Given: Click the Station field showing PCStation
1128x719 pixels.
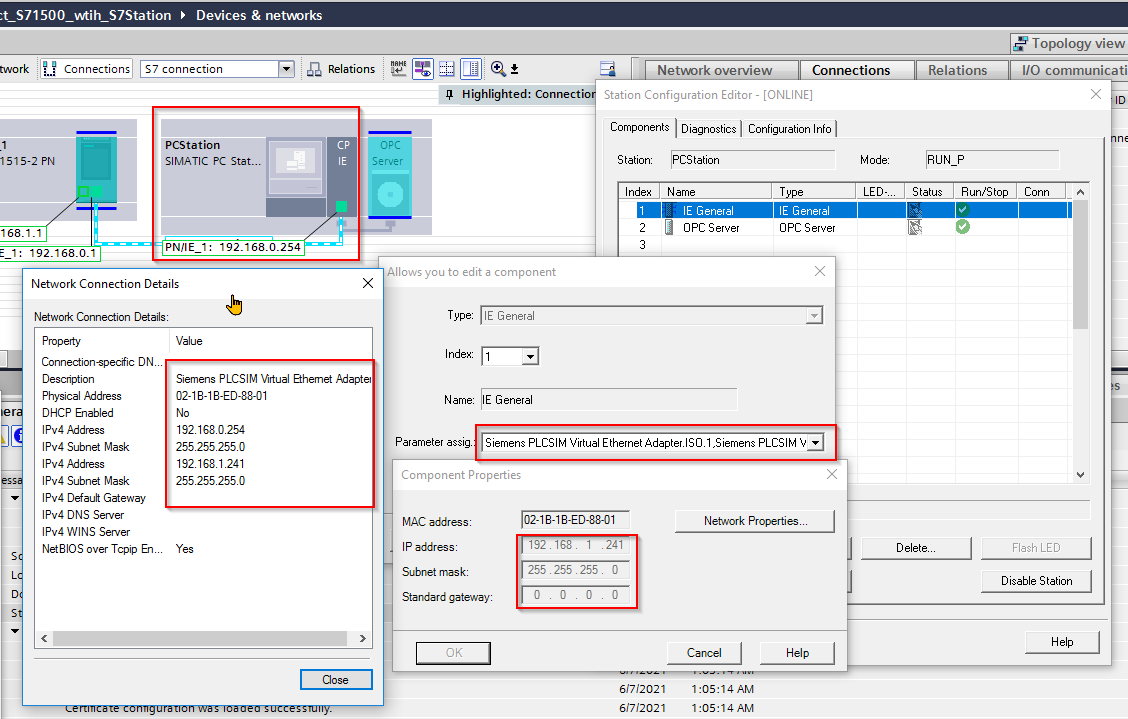Looking at the screenshot, I should point(752,160).
